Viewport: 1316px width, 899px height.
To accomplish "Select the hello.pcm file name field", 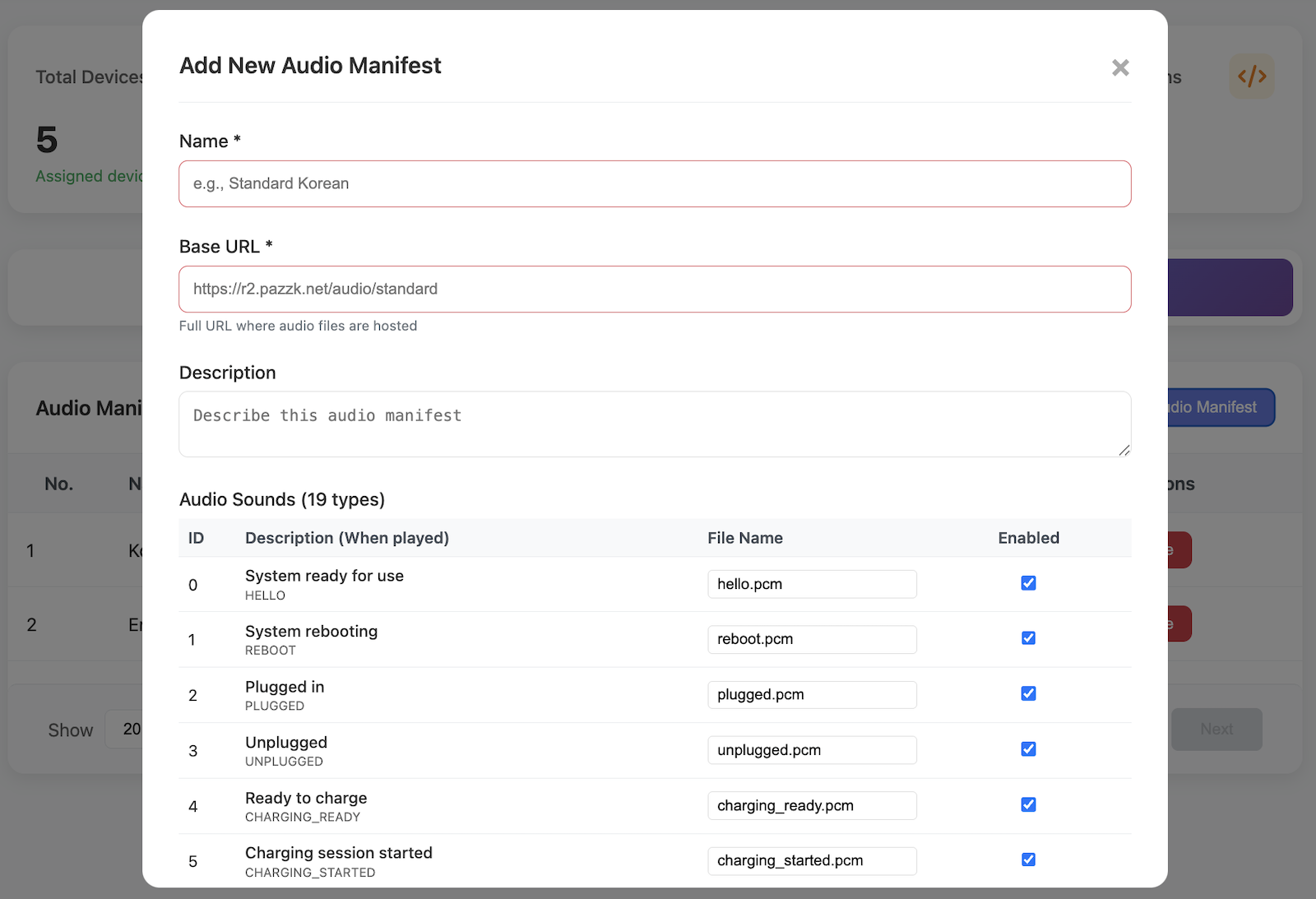I will (812, 583).
